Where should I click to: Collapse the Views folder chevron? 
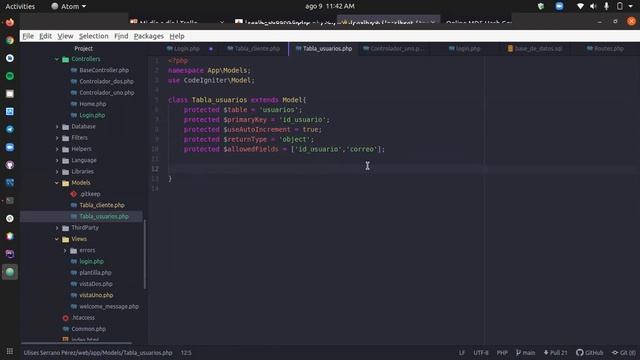pos(57,239)
